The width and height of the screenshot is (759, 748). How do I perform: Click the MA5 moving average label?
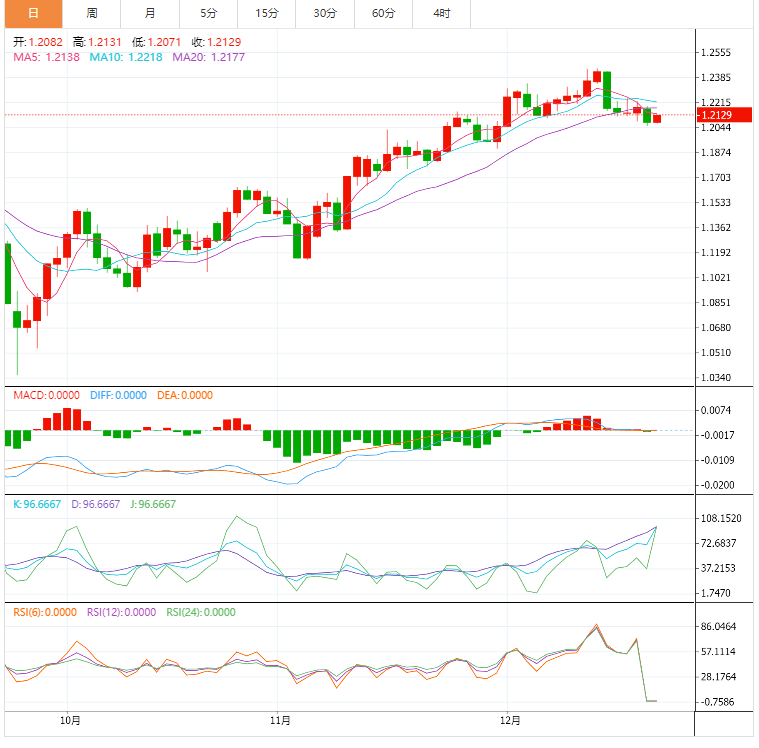pos(47,58)
